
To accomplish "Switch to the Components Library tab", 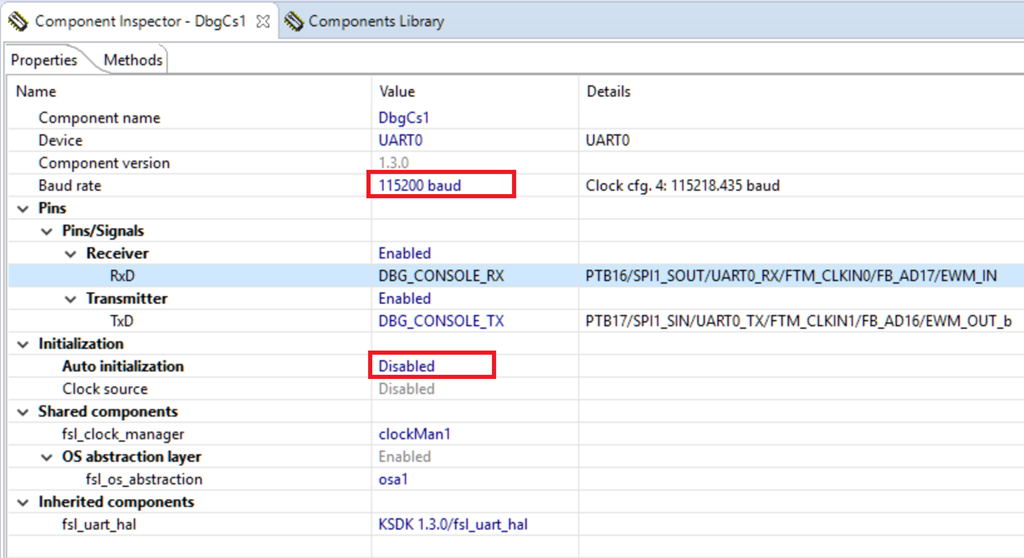I will pos(375,21).
